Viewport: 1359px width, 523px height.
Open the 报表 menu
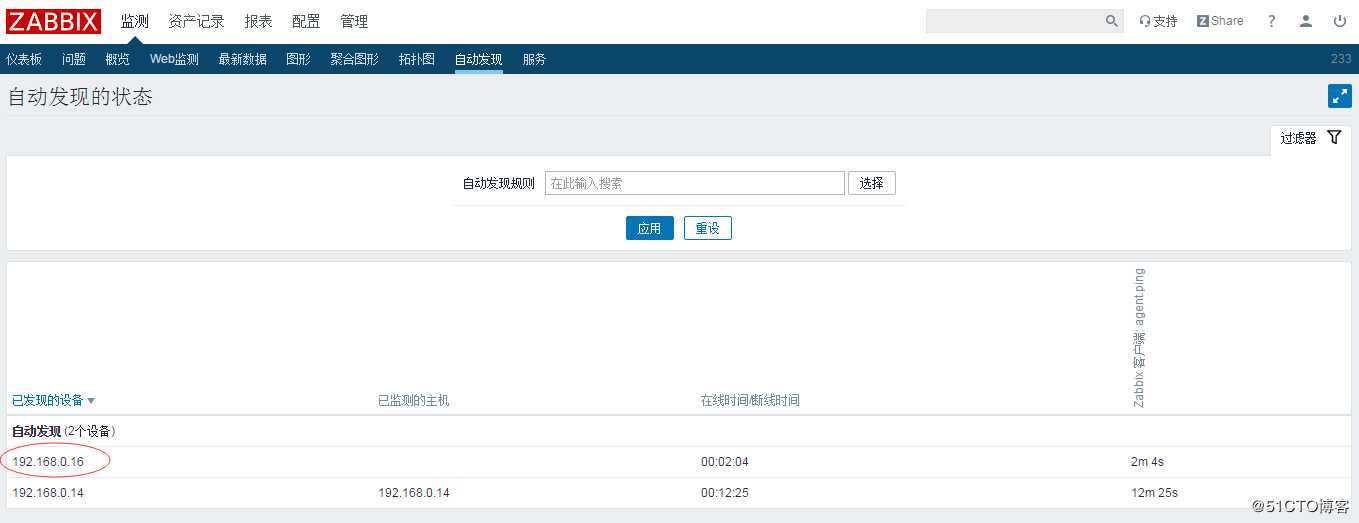point(258,21)
